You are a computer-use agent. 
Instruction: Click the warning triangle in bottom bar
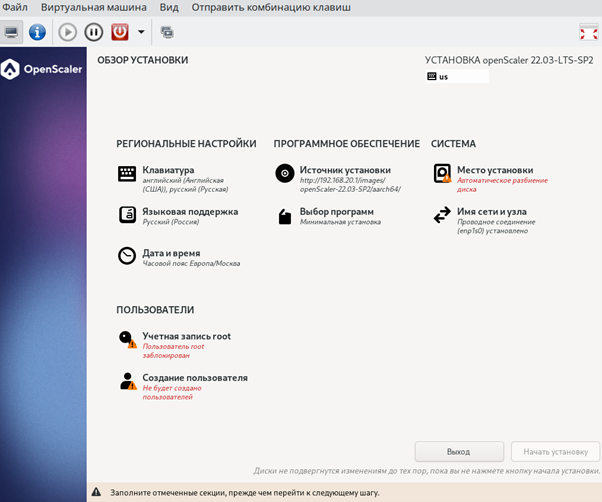pyautogui.click(x=96, y=492)
